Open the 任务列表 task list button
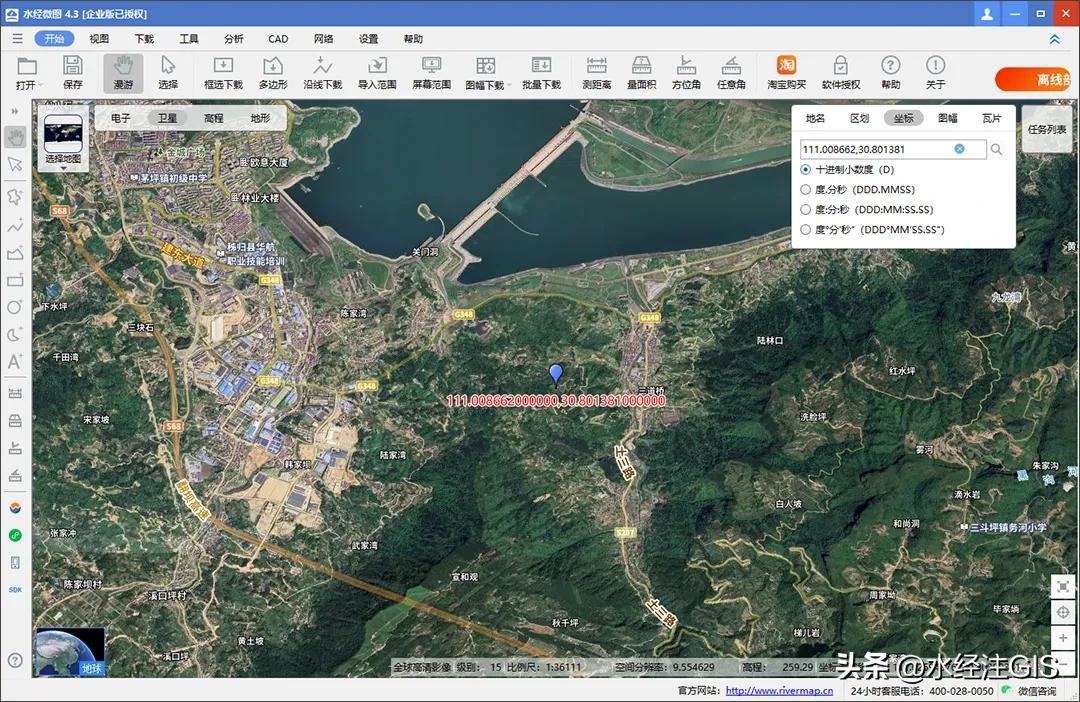The height and width of the screenshot is (702, 1080). (1047, 129)
